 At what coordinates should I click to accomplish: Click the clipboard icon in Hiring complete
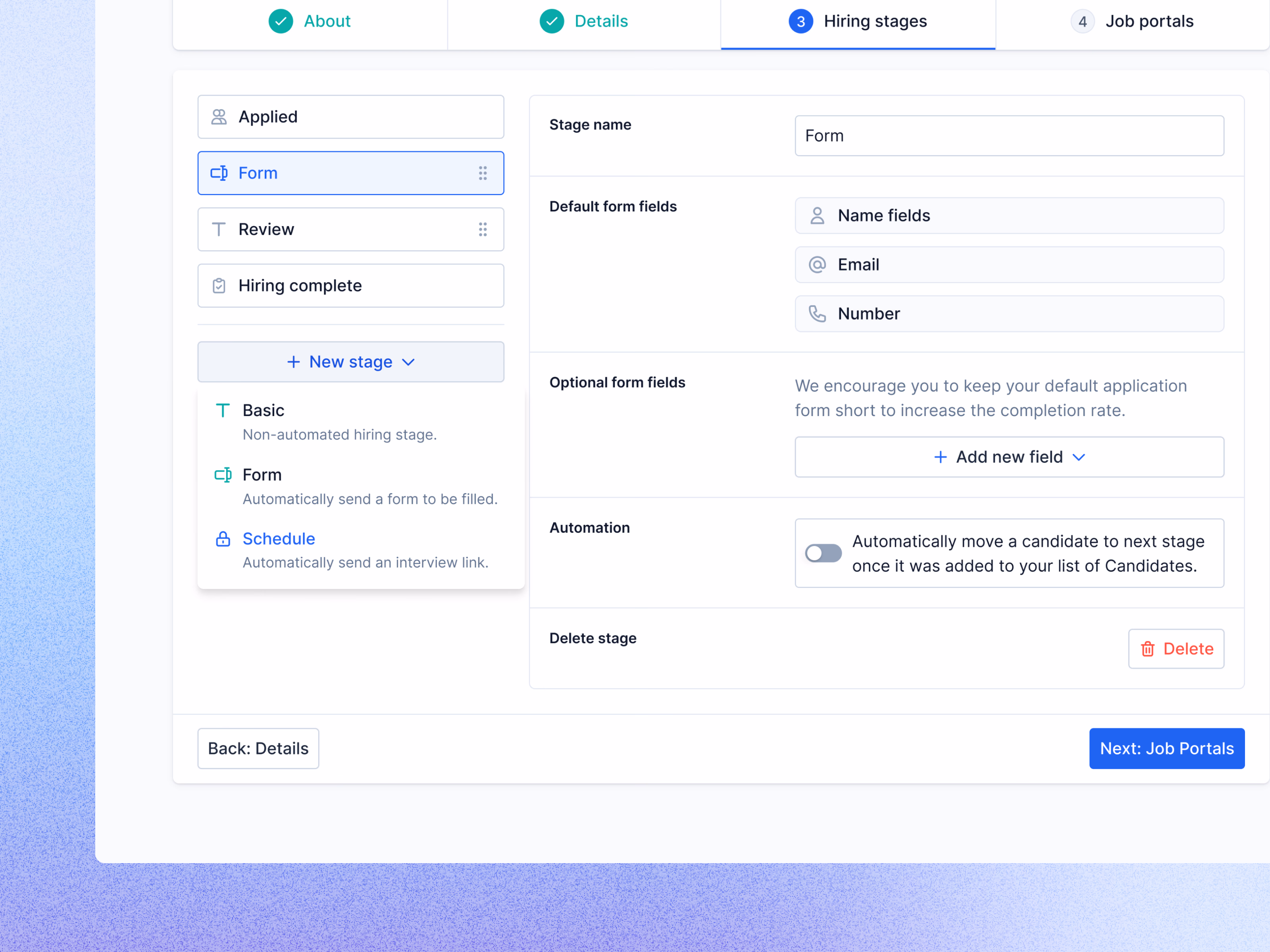pyautogui.click(x=219, y=286)
